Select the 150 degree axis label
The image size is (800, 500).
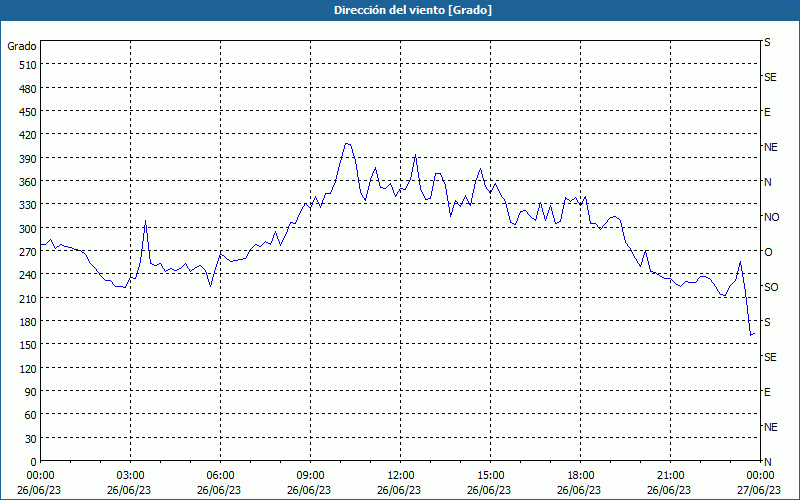(29, 345)
